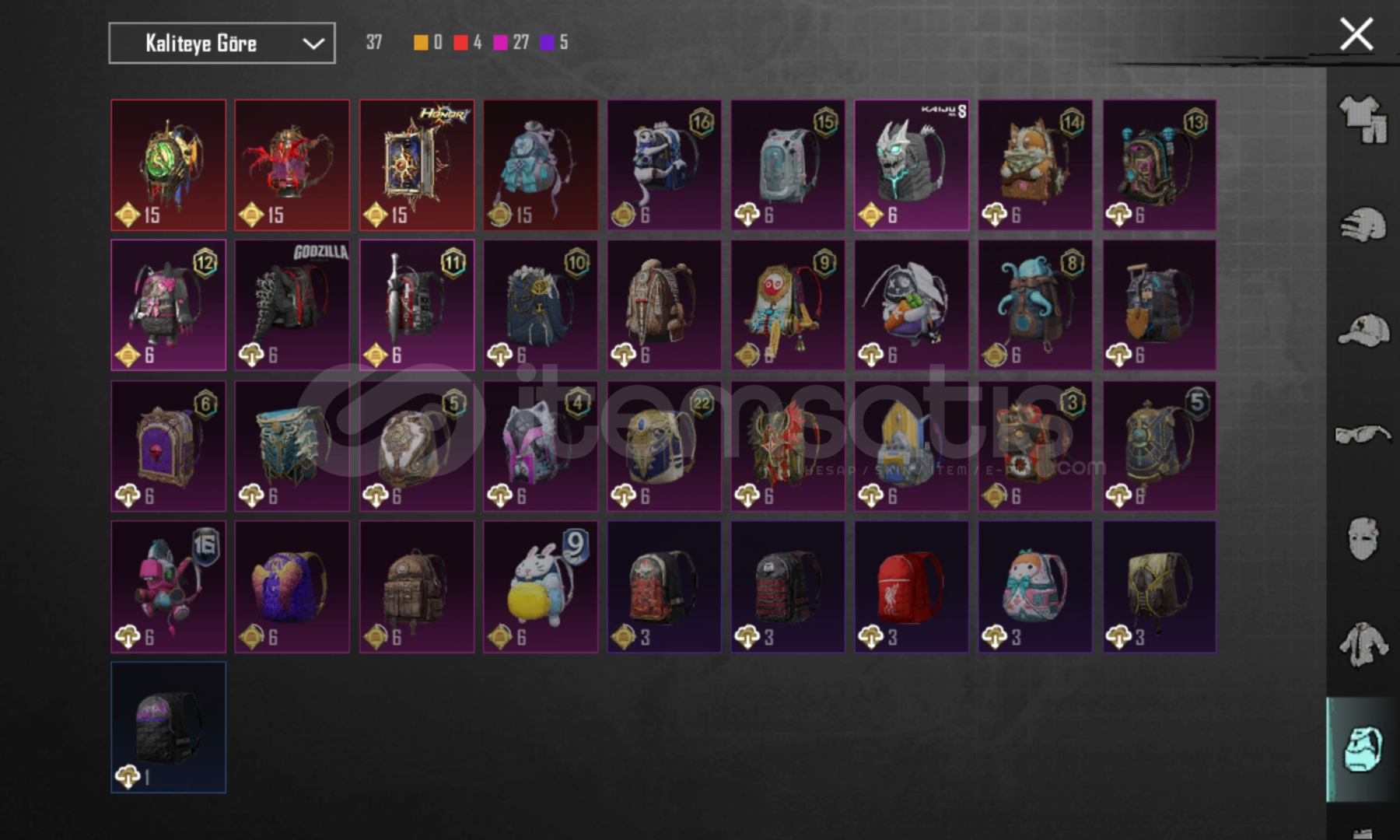Click the pink quality filter showing 27
Screen dimensions: 1400x840
(501, 42)
